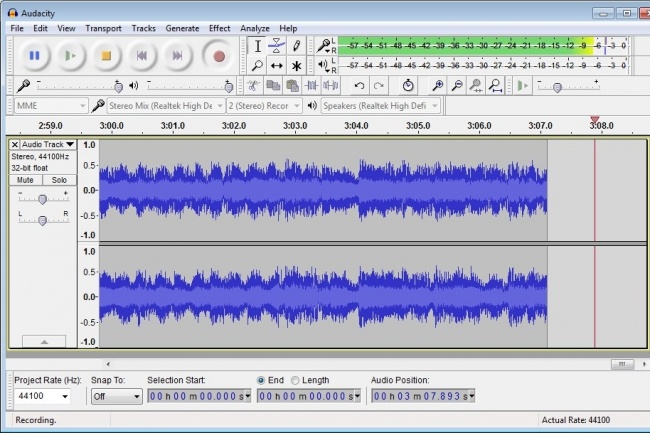Click the track gain slider handle
Viewport: 650px width, 433px height.
click(x=42, y=200)
